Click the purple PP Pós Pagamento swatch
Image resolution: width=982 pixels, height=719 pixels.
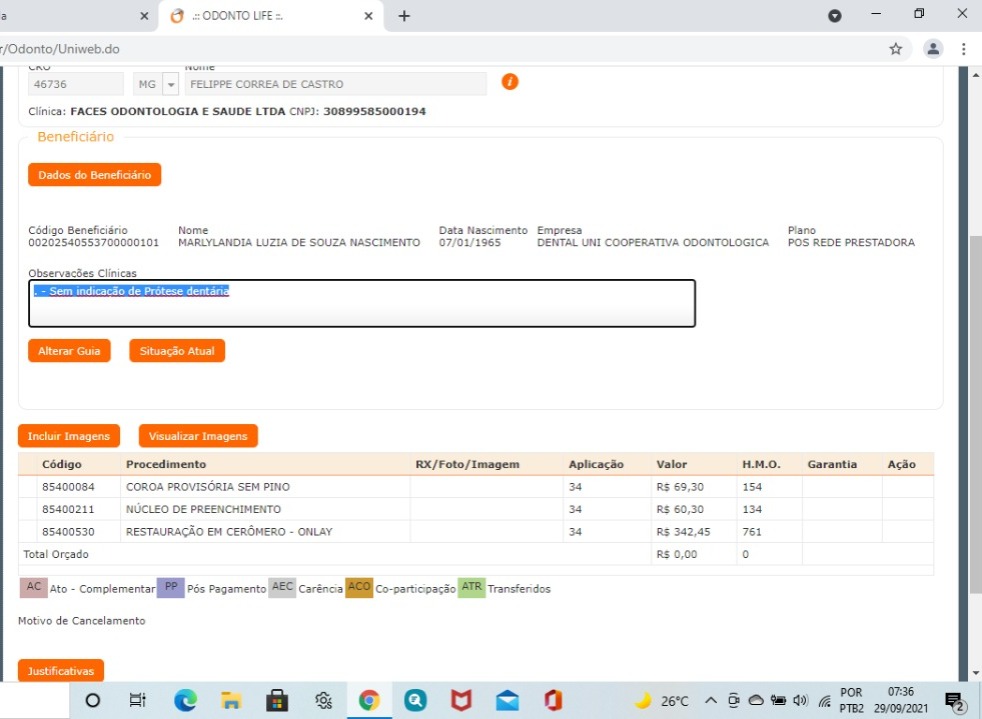point(171,588)
